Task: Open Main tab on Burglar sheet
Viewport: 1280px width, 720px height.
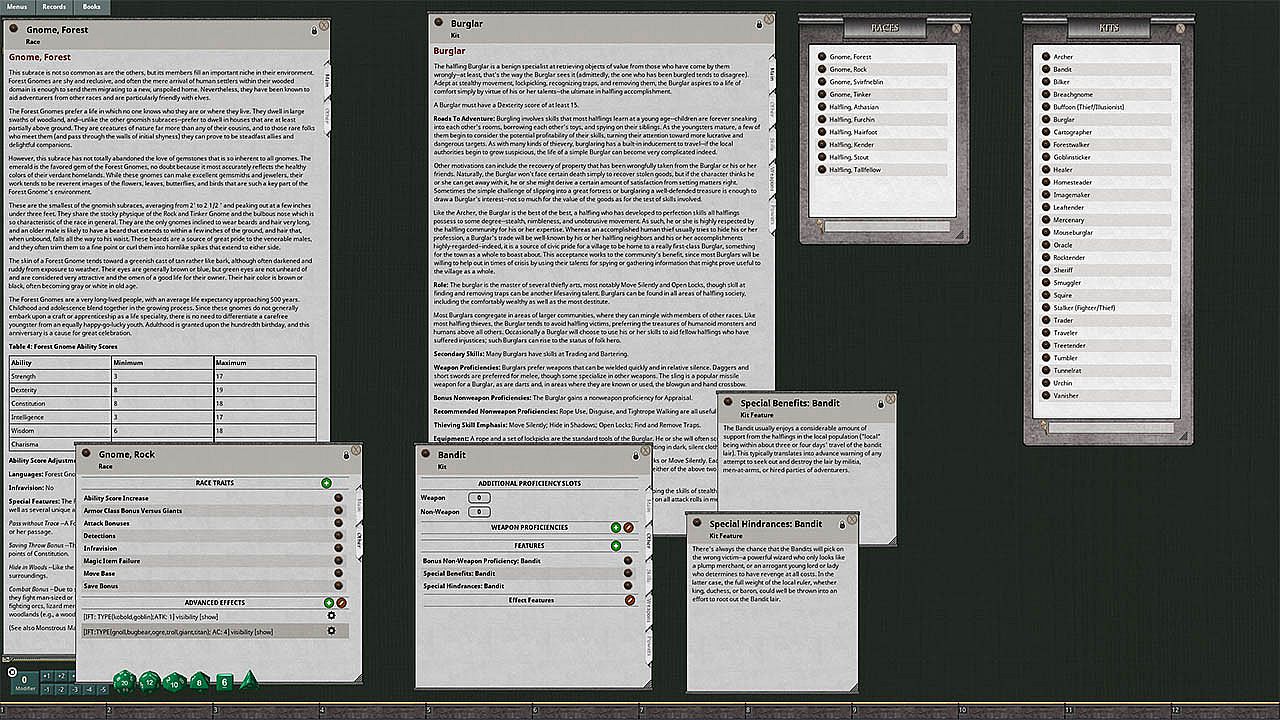Action: [774, 73]
